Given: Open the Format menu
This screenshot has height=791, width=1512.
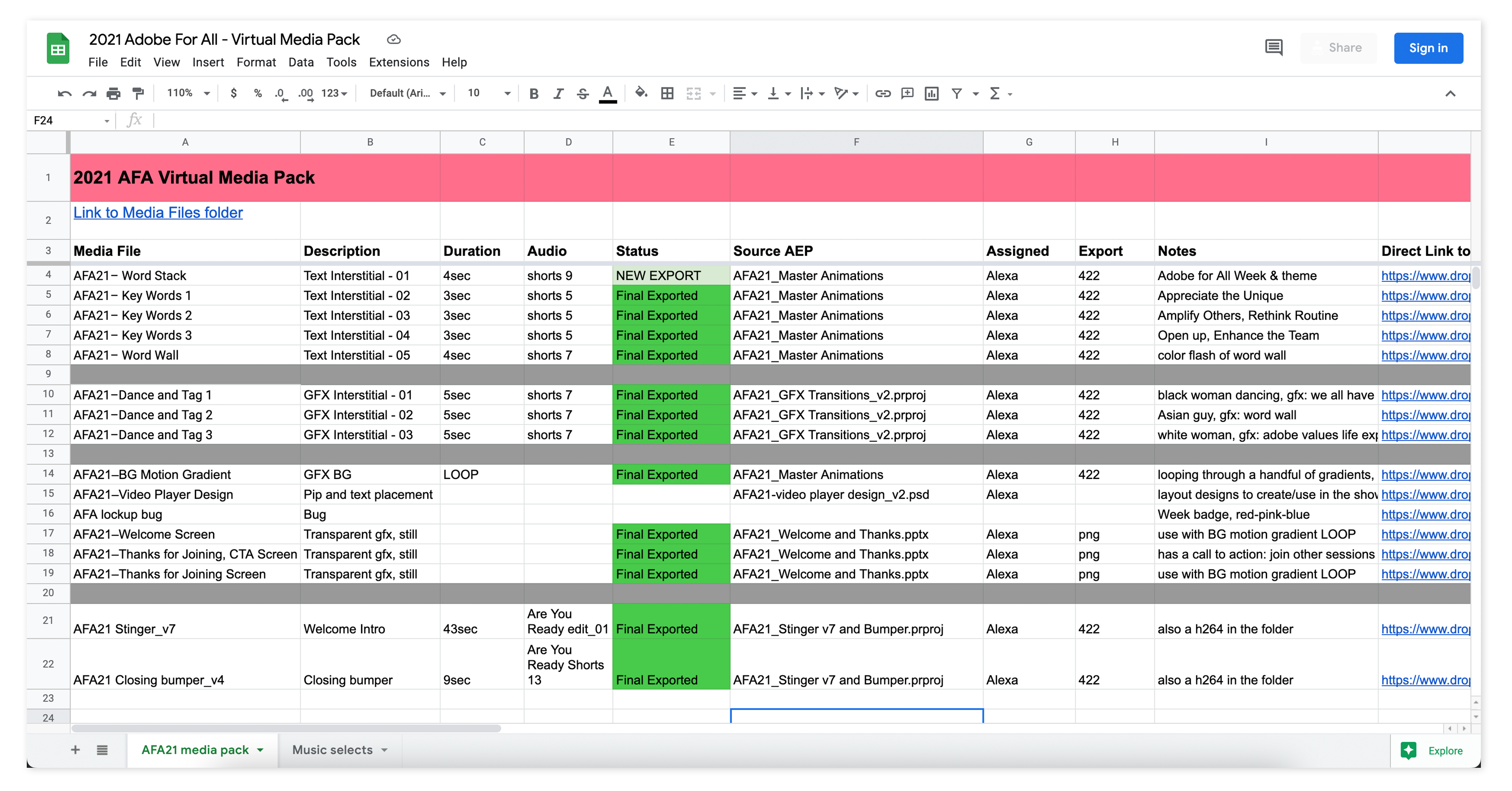Looking at the screenshot, I should tap(256, 62).
